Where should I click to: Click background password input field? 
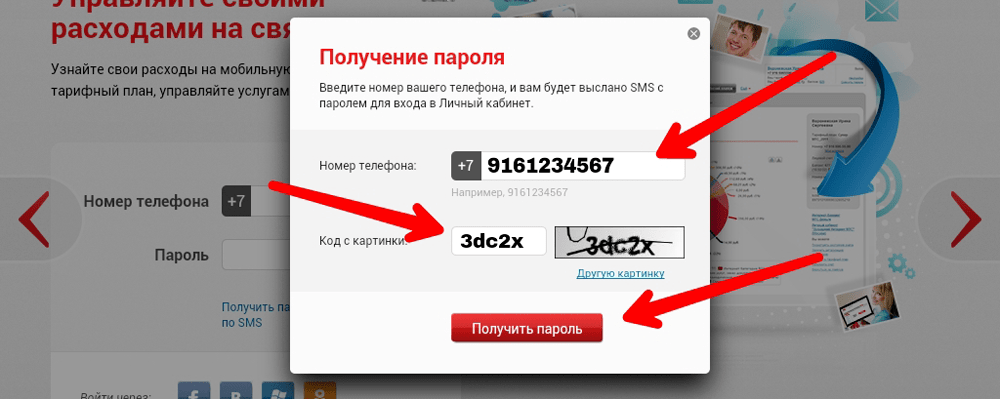[x=256, y=255]
